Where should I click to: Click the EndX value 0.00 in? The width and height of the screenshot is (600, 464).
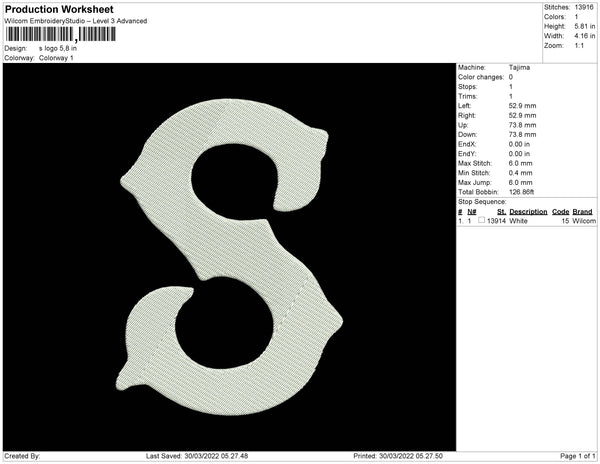coord(519,144)
